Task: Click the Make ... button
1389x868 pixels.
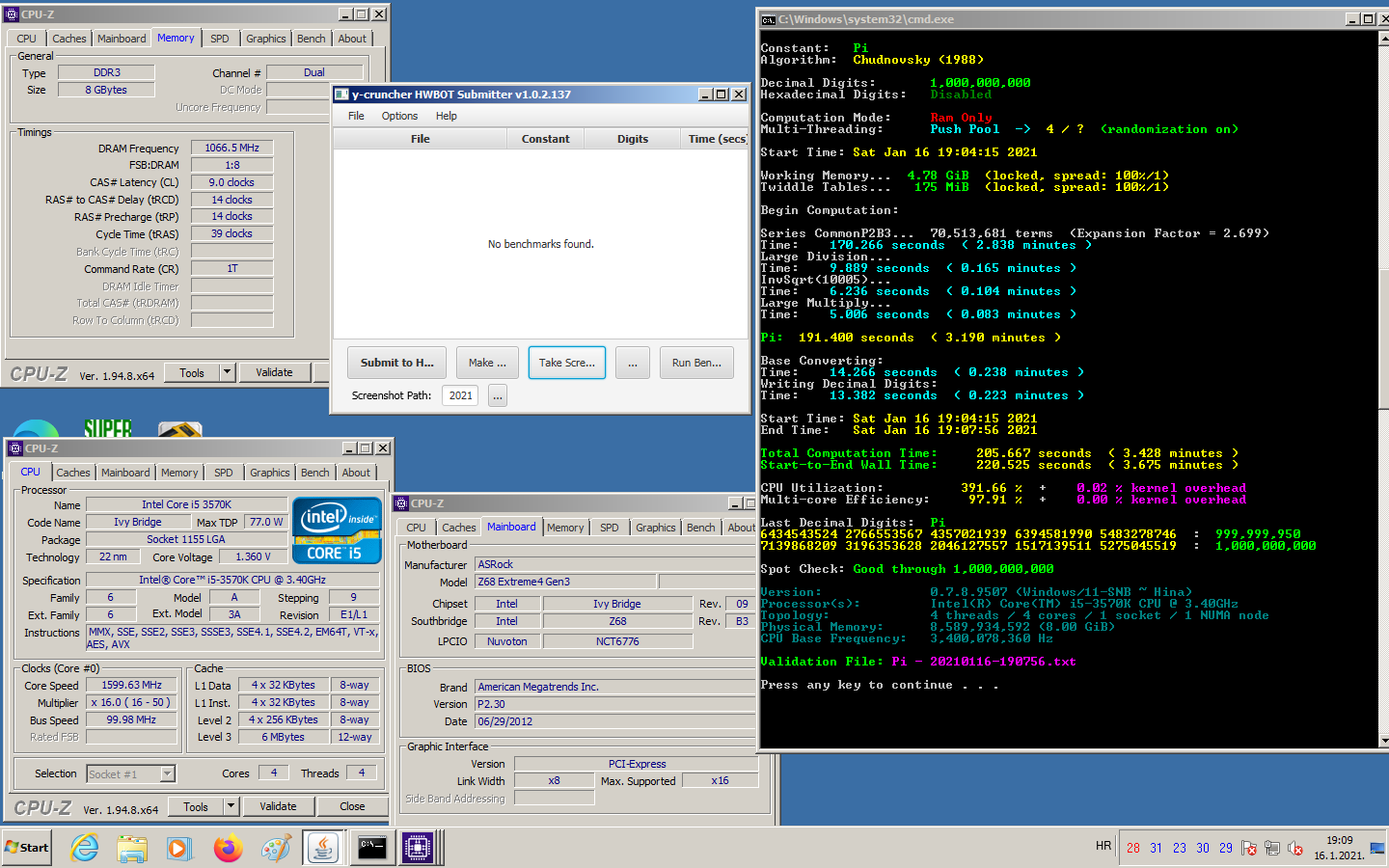Action: point(487,363)
